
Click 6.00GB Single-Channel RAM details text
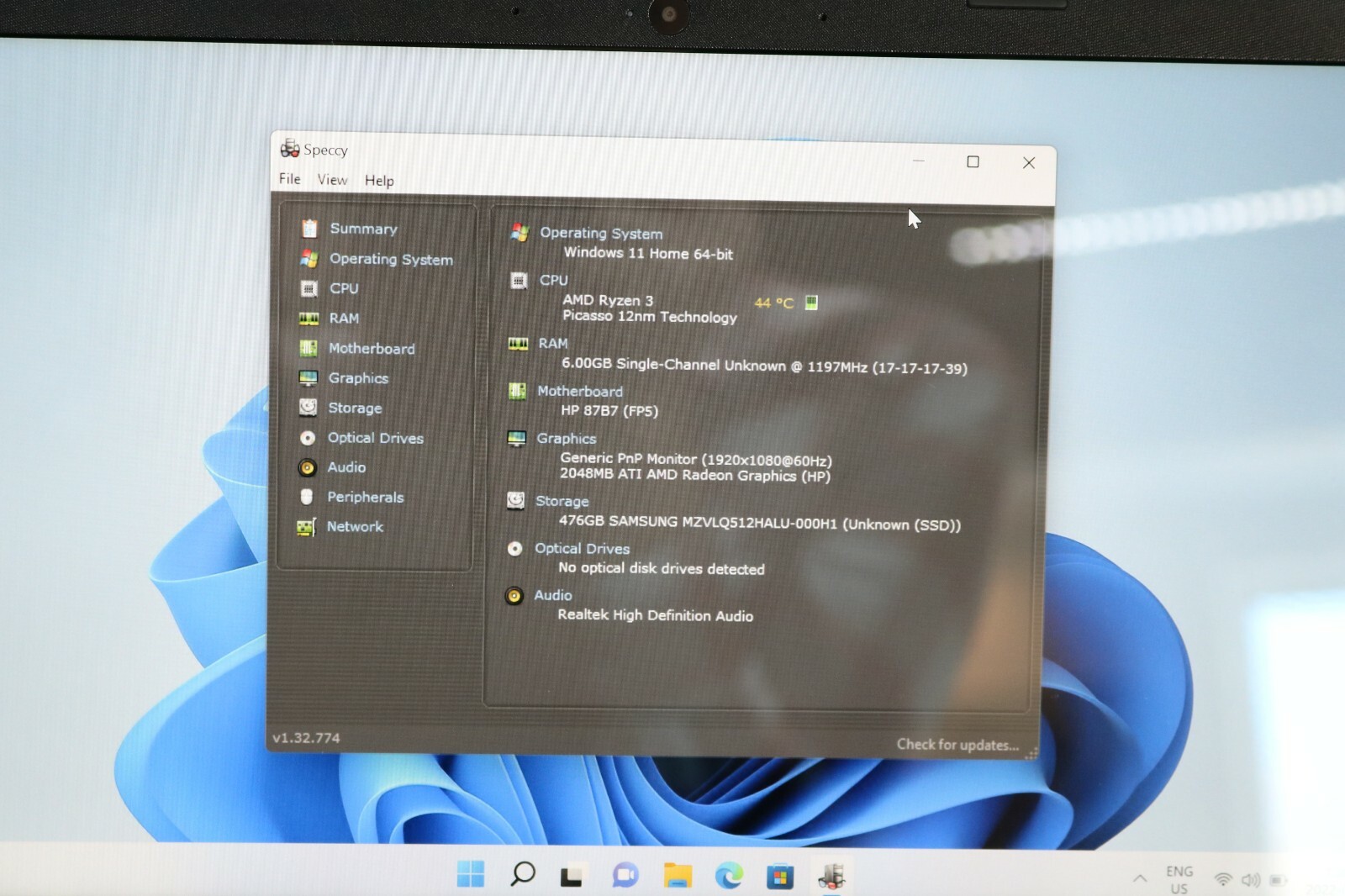click(x=764, y=366)
